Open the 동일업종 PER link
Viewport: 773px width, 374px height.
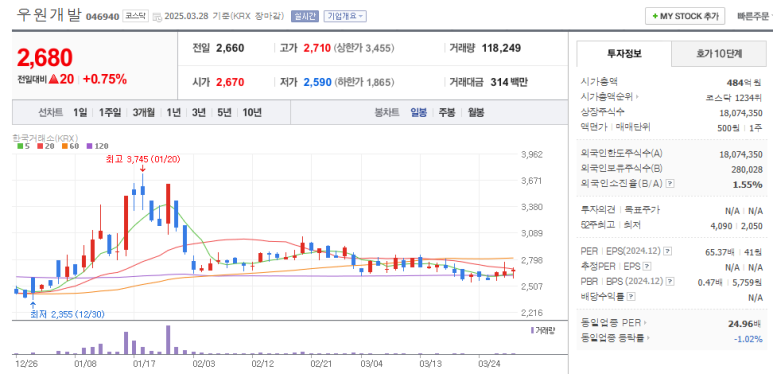tap(614, 323)
